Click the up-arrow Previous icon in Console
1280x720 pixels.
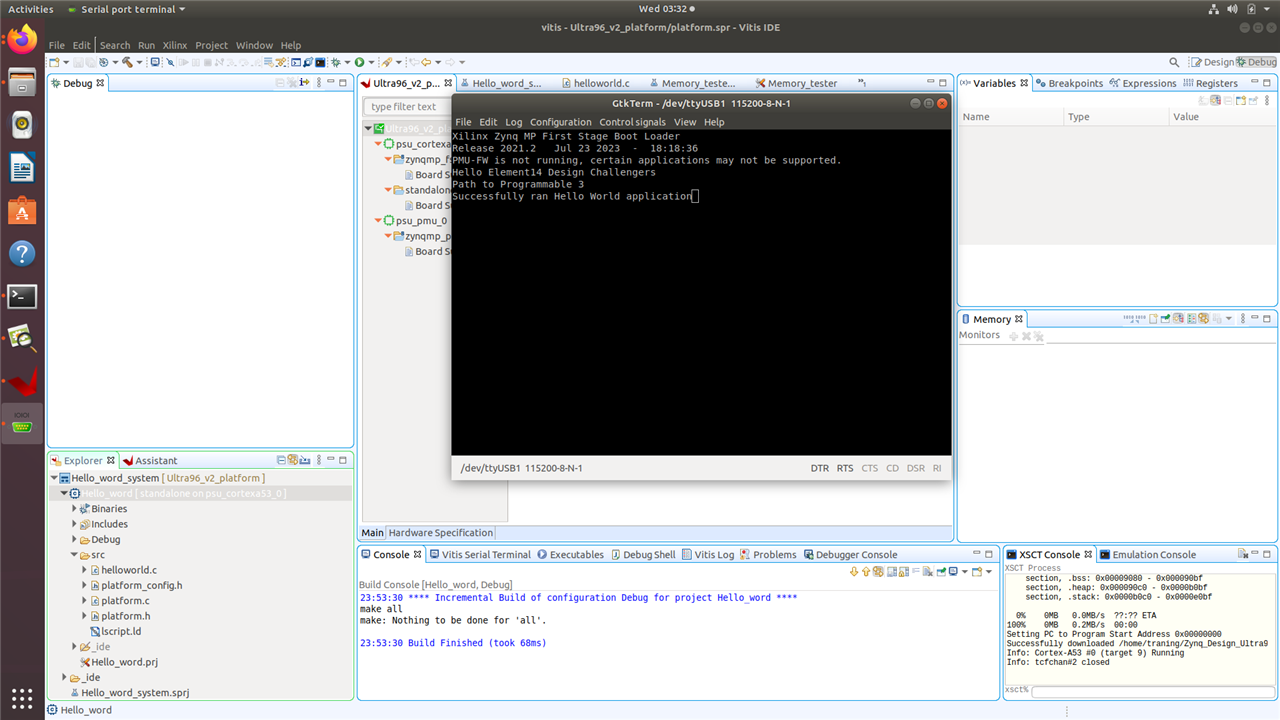[866, 571]
